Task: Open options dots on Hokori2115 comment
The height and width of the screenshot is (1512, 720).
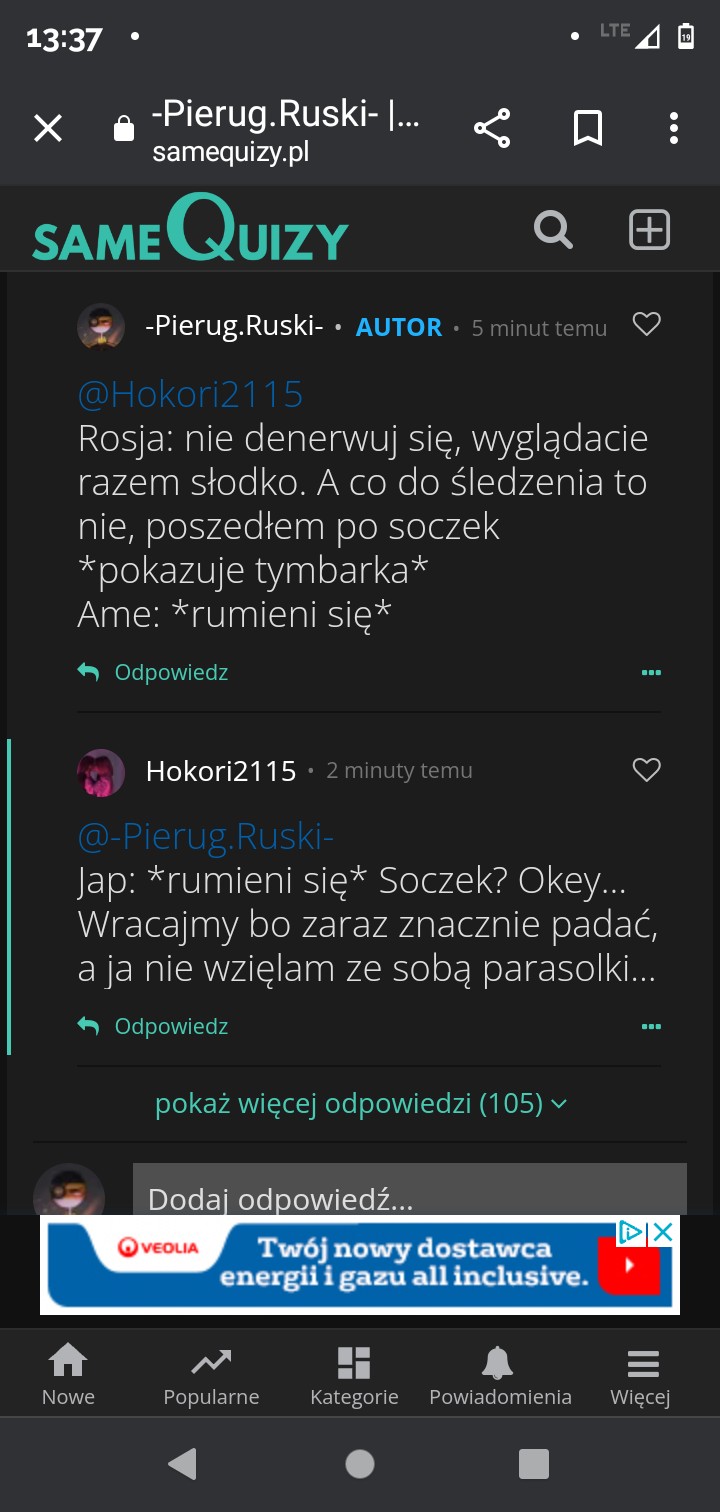Action: coord(651,1027)
